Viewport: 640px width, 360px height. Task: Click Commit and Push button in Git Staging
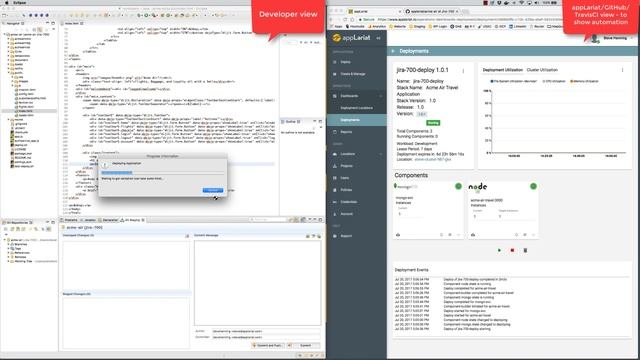point(268,345)
